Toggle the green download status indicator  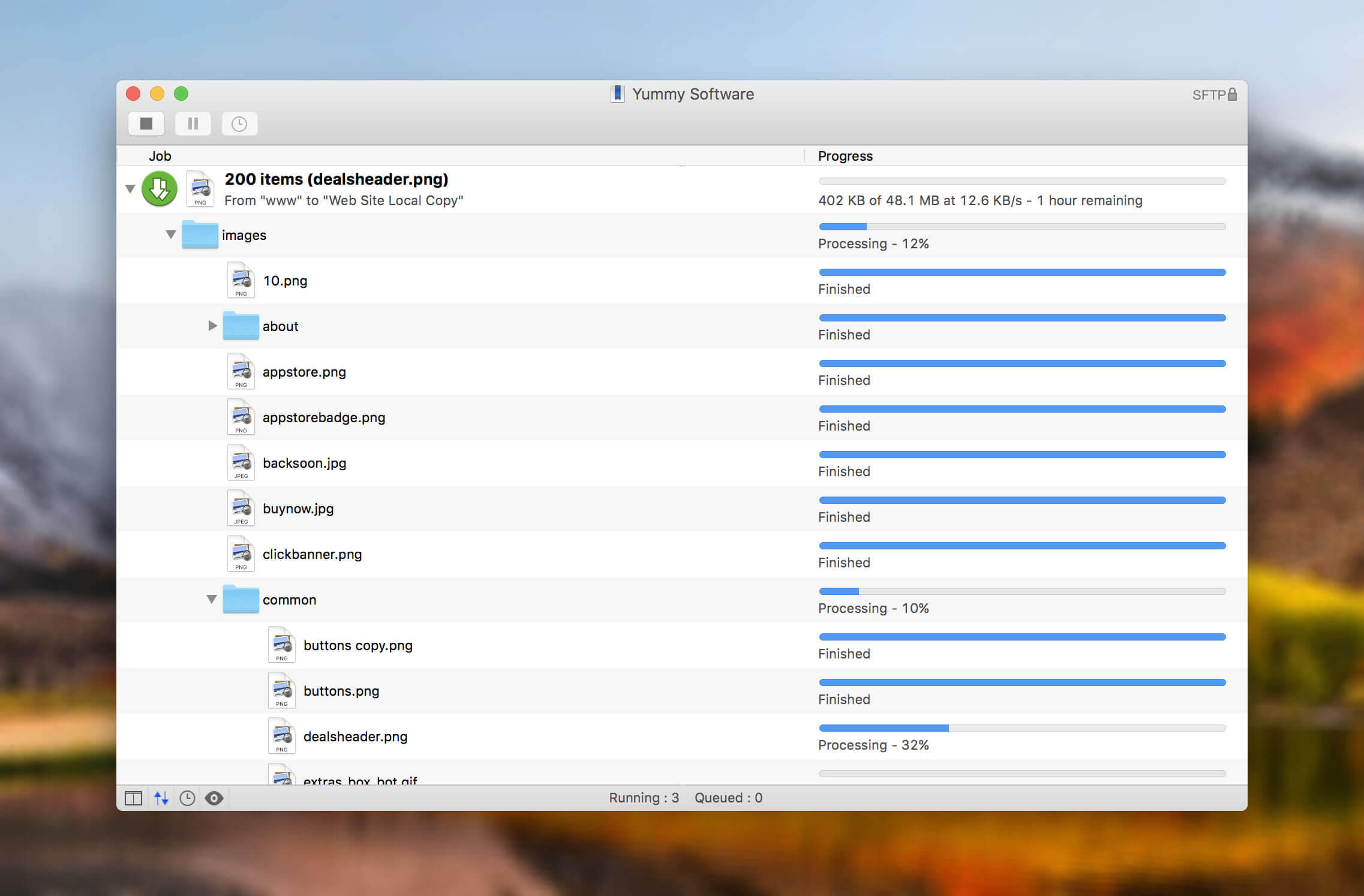(161, 189)
